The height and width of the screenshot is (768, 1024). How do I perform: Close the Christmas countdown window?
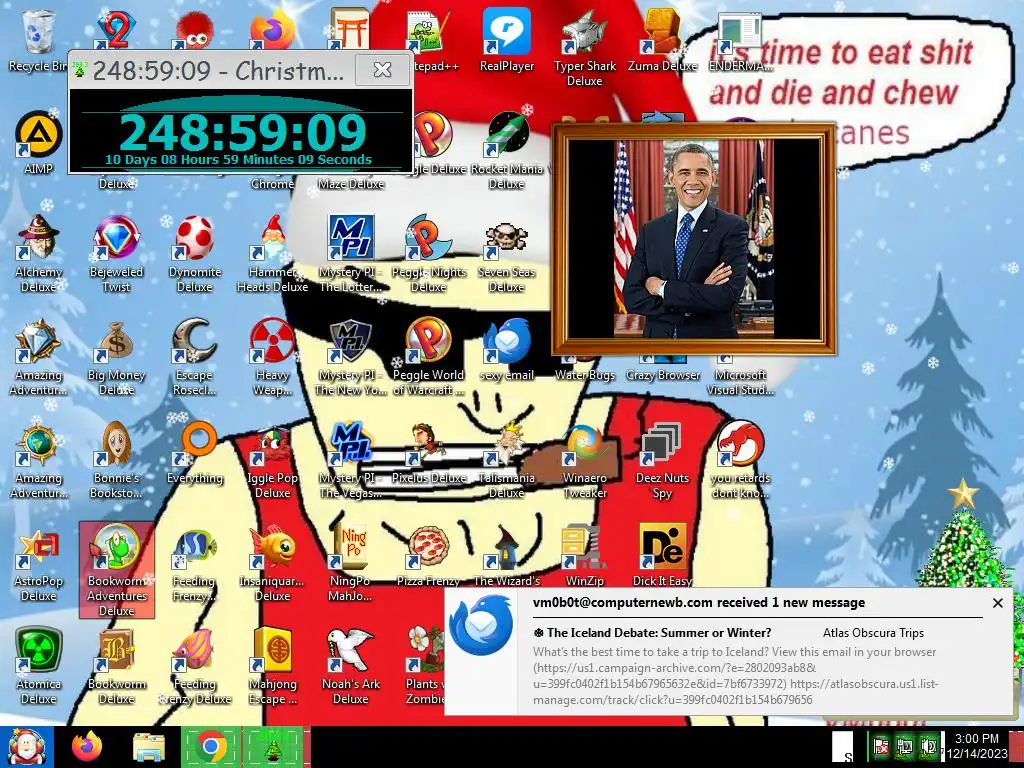pyautogui.click(x=382, y=70)
